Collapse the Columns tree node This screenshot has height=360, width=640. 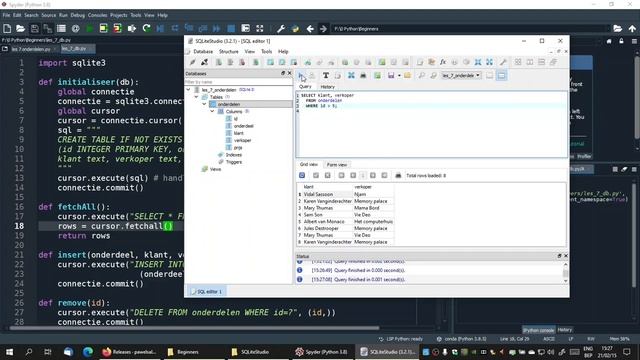pyautogui.click(x=212, y=111)
